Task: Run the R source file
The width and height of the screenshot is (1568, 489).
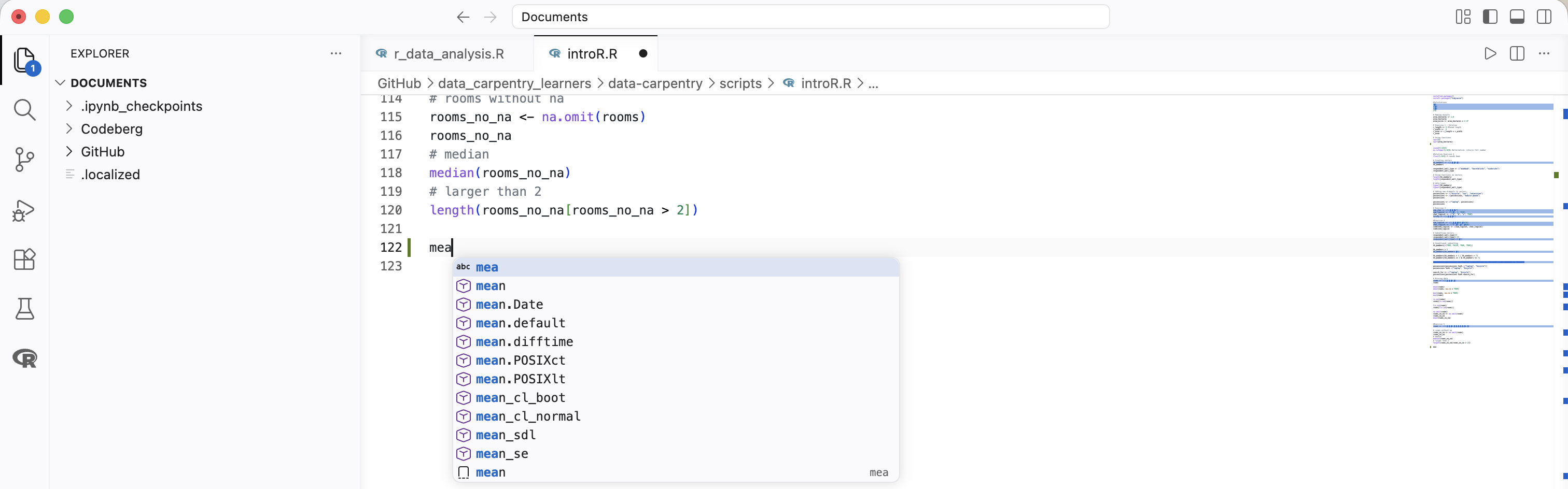Action: point(1490,53)
